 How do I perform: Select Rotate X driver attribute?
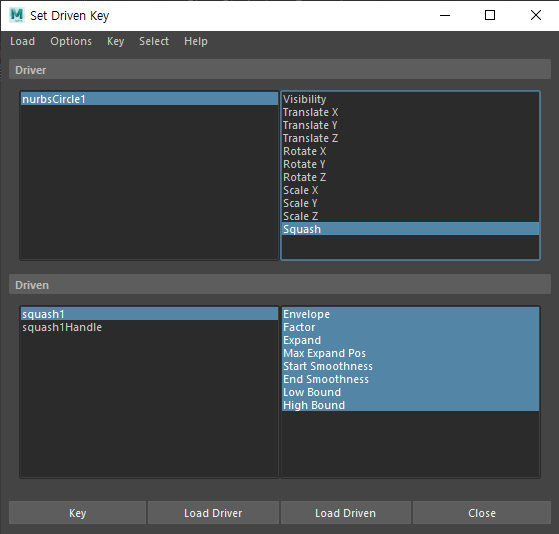click(x=410, y=151)
